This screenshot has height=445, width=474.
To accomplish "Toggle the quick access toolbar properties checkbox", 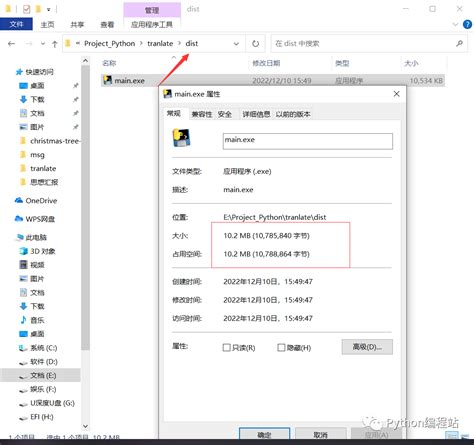I will tap(27, 9).
